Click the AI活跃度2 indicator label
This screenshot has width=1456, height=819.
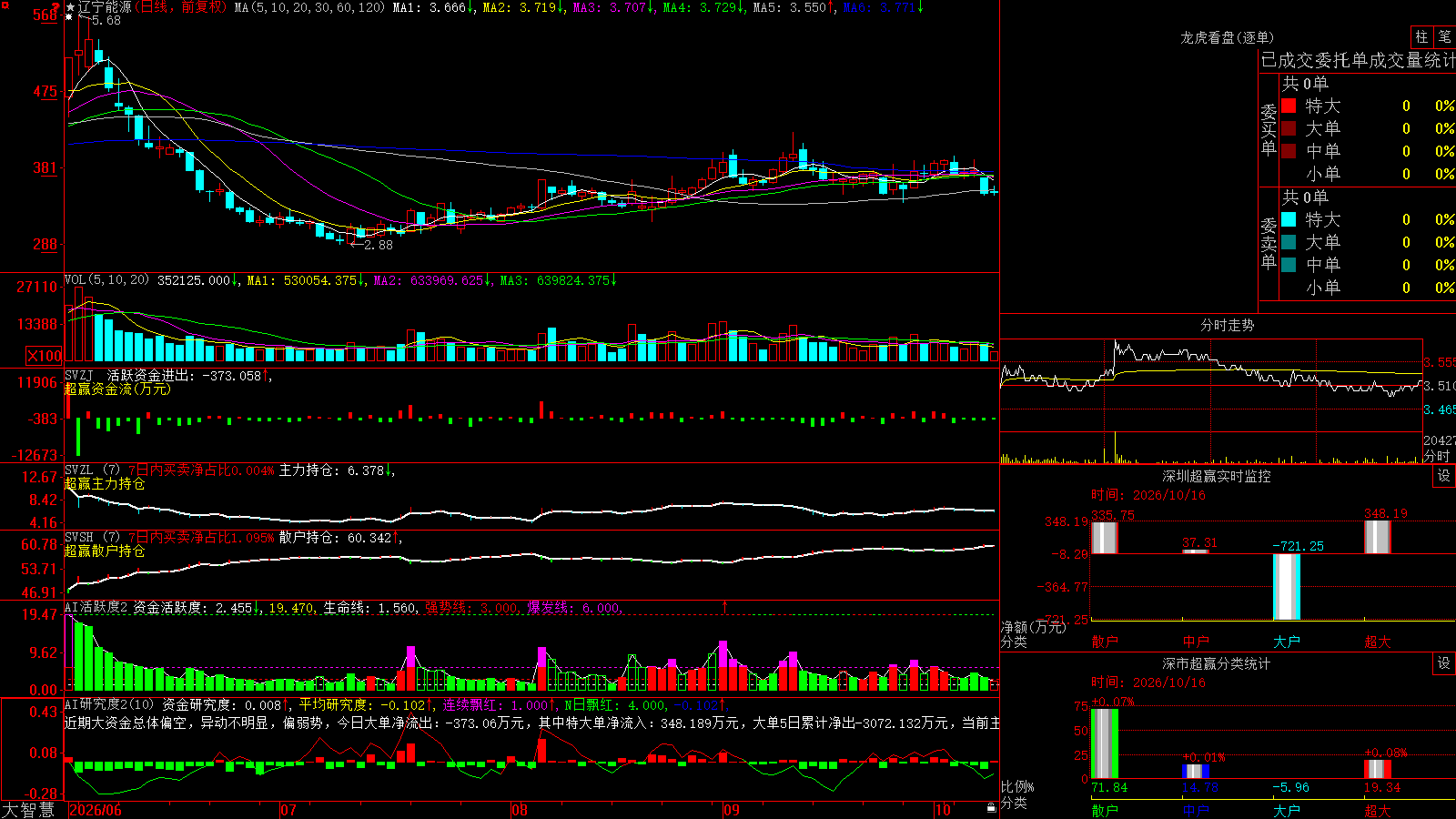coord(96,607)
